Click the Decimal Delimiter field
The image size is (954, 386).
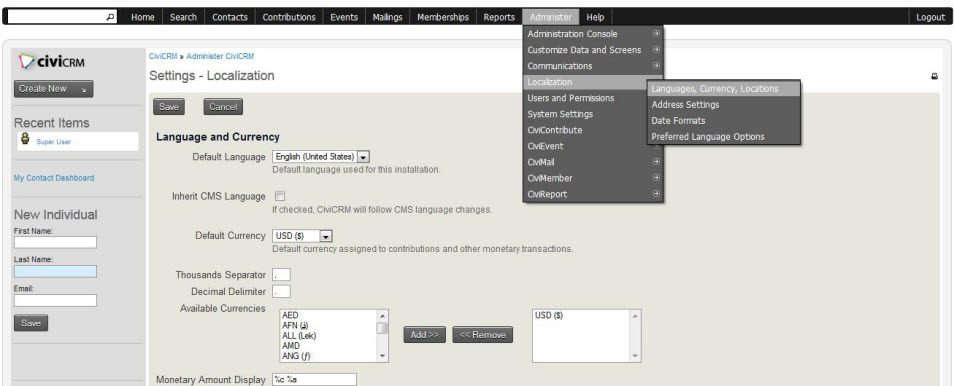281,292
